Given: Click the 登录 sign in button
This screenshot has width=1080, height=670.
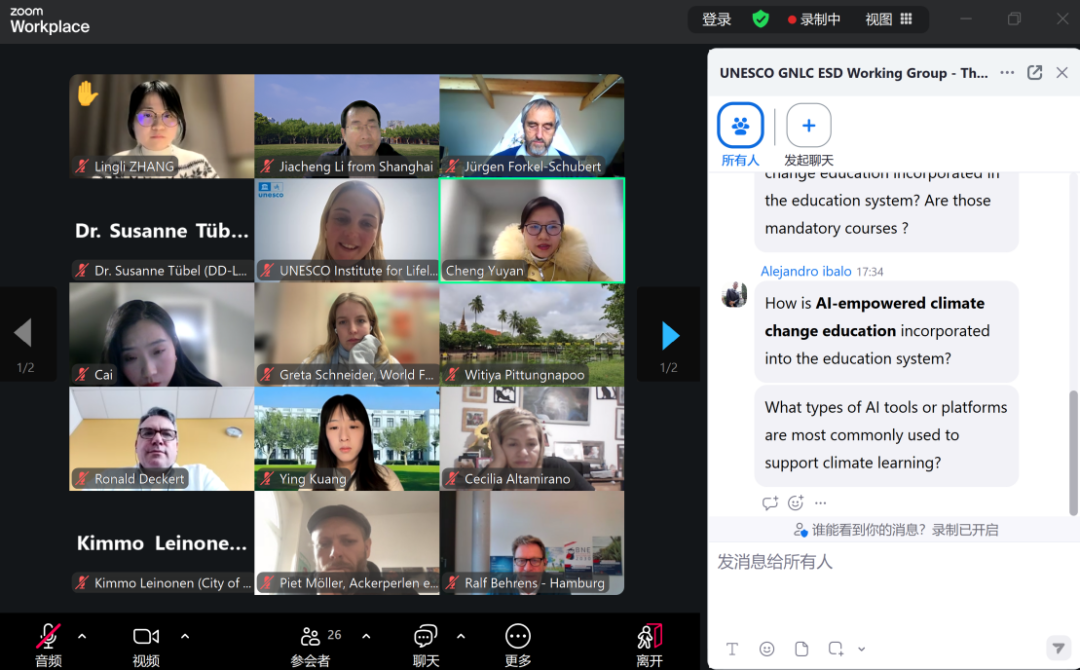Looking at the screenshot, I should pyautogui.click(x=717, y=19).
